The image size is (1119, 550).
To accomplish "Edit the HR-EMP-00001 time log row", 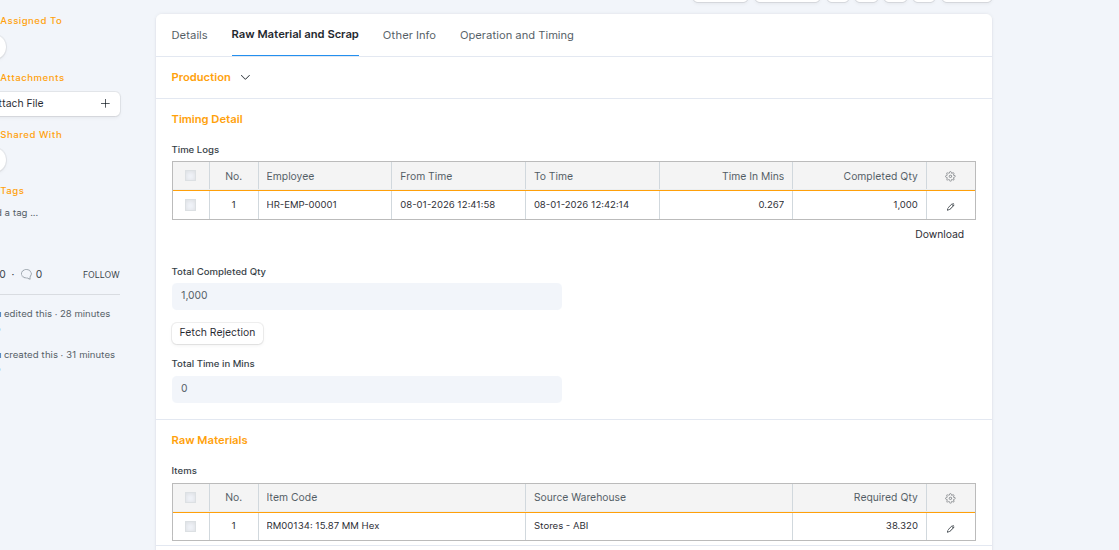I will (x=950, y=205).
